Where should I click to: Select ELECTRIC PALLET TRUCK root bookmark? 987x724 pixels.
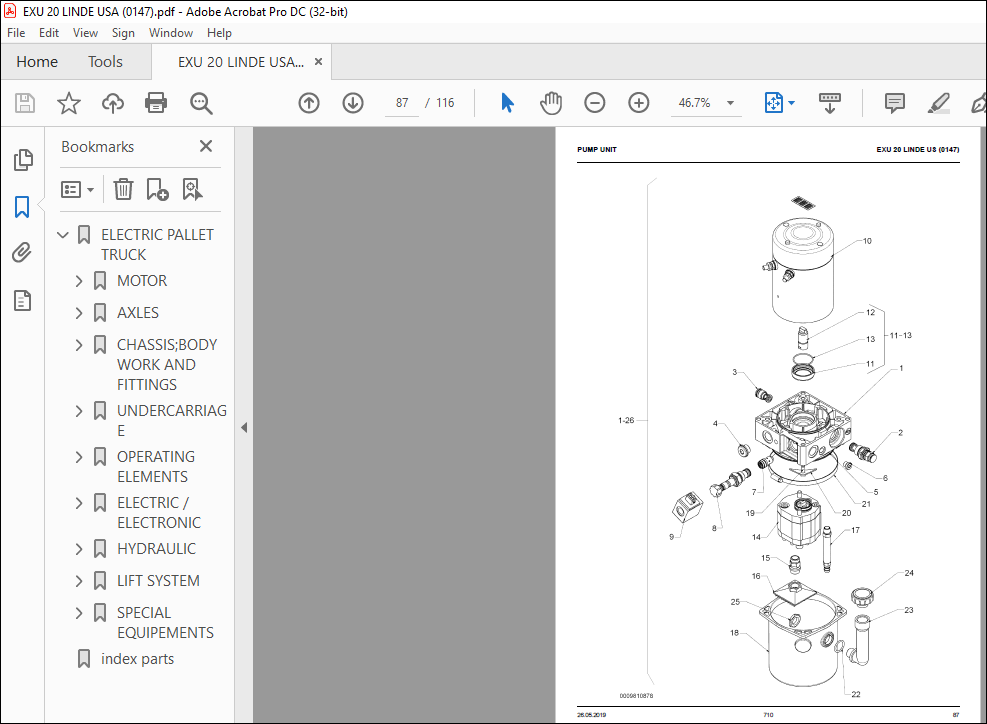(x=157, y=244)
